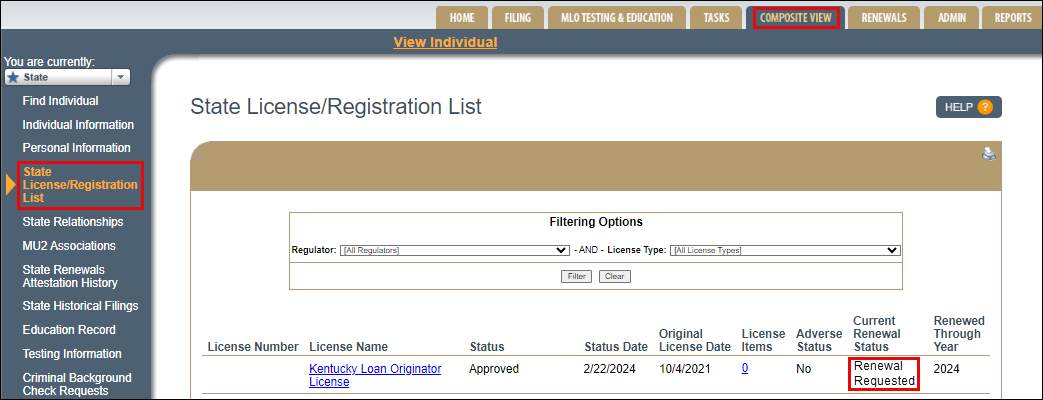1043x400 pixels.
Task: Open State Historical Filings in sidebar
Action: [80, 306]
